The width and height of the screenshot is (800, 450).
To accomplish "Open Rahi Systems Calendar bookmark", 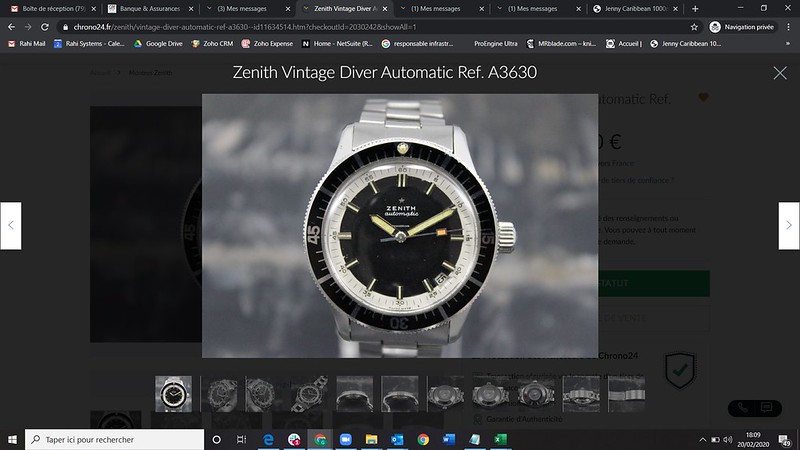I will [x=89, y=44].
